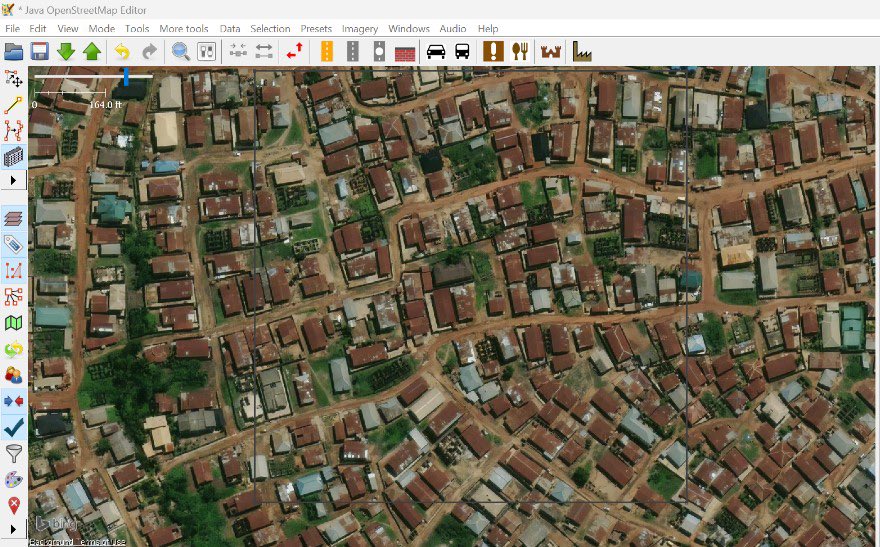The image size is (880, 547).
Task: Open the search magnifier tool
Action: coord(180,52)
